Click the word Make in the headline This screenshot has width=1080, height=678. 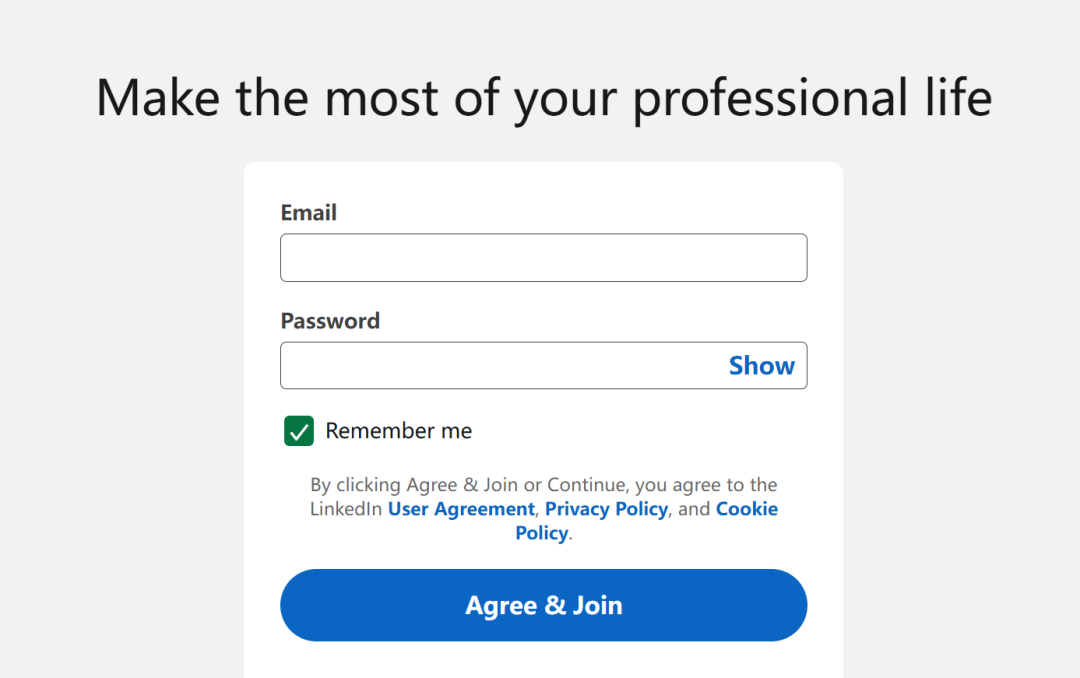pos(158,98)
